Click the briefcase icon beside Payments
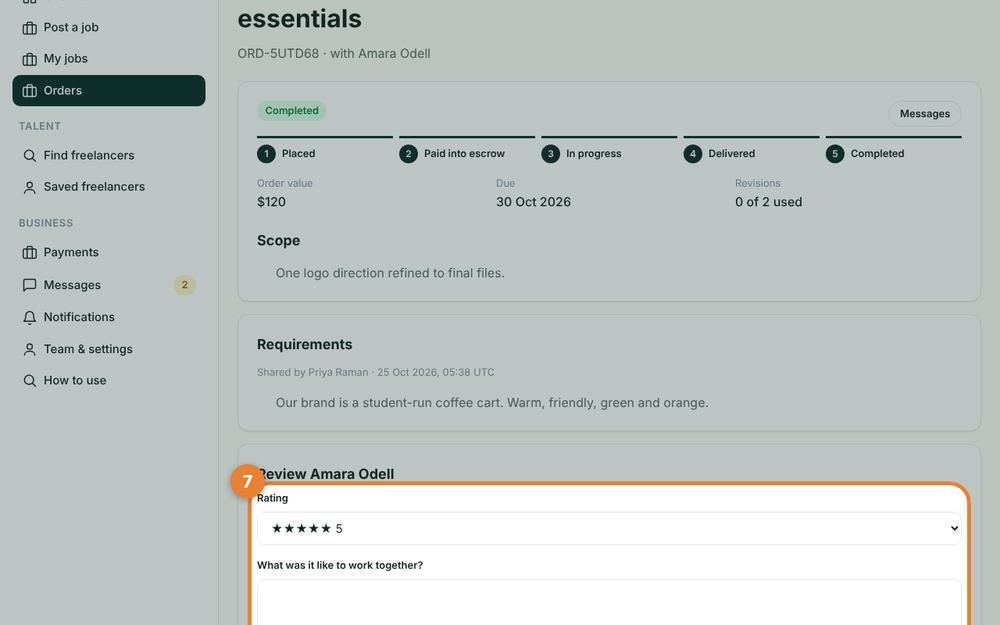The height and width of the screenshot is (625, 1000). [x=29, y=253]
